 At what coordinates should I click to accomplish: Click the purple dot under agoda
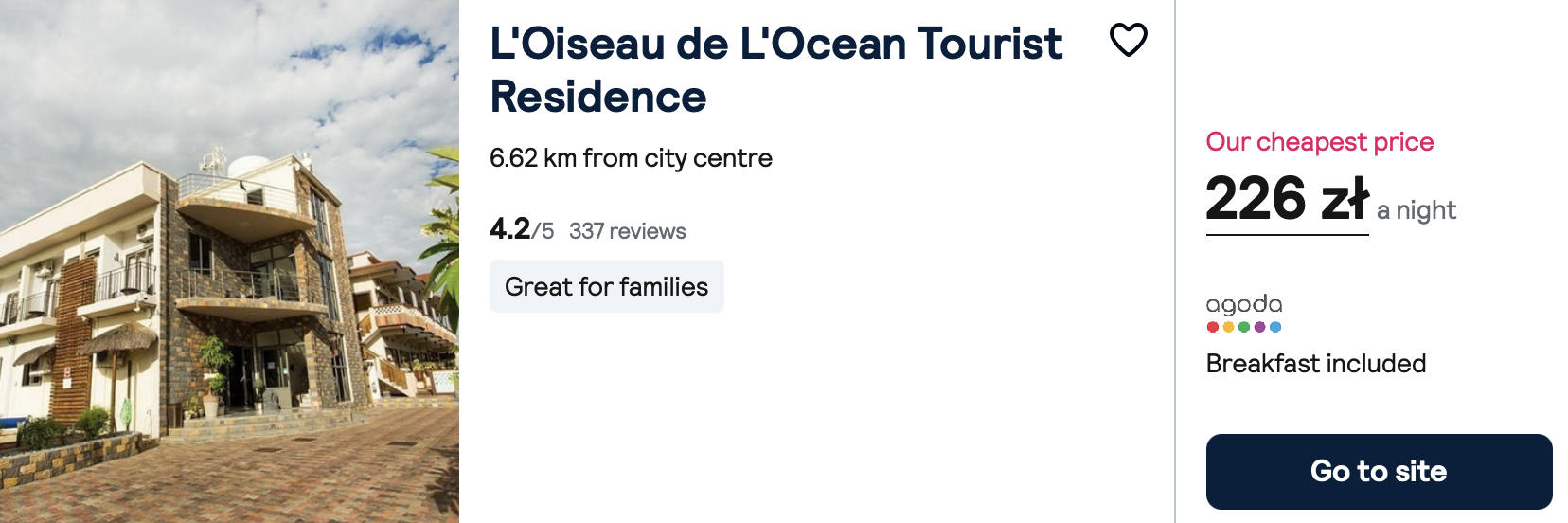click(x=1259, y=327)
